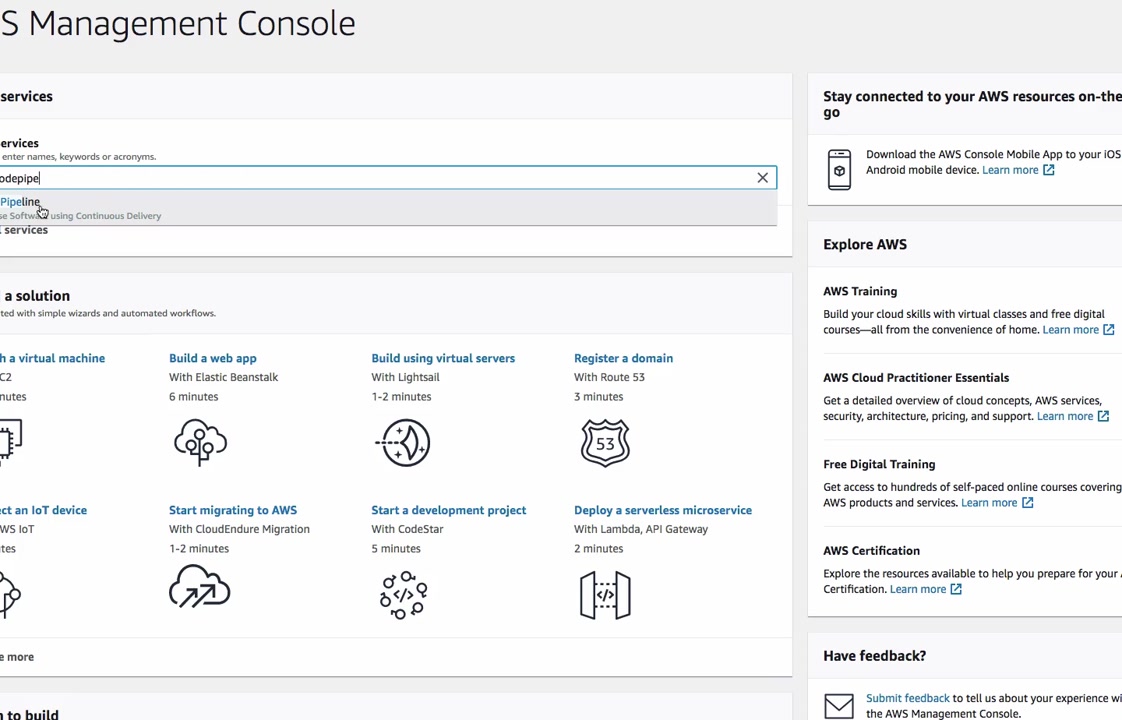Screen dimensions: 1122x720
Task: Open the Build a web app link
Action: (212, 358)
